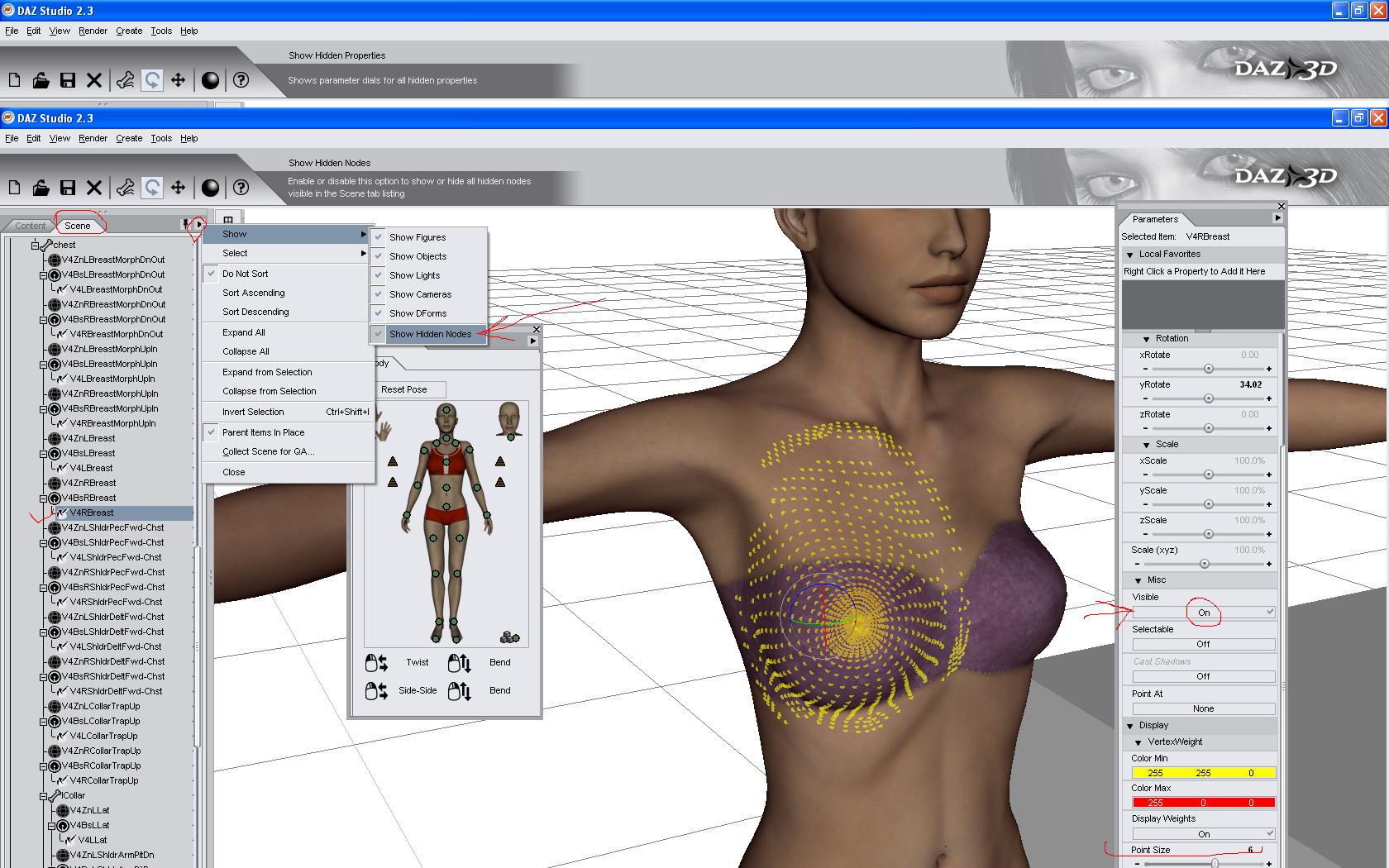This screenshot has height=868, width=1389.
Task: Toggle Do Not Sort menu option
Action: (287, 274)
